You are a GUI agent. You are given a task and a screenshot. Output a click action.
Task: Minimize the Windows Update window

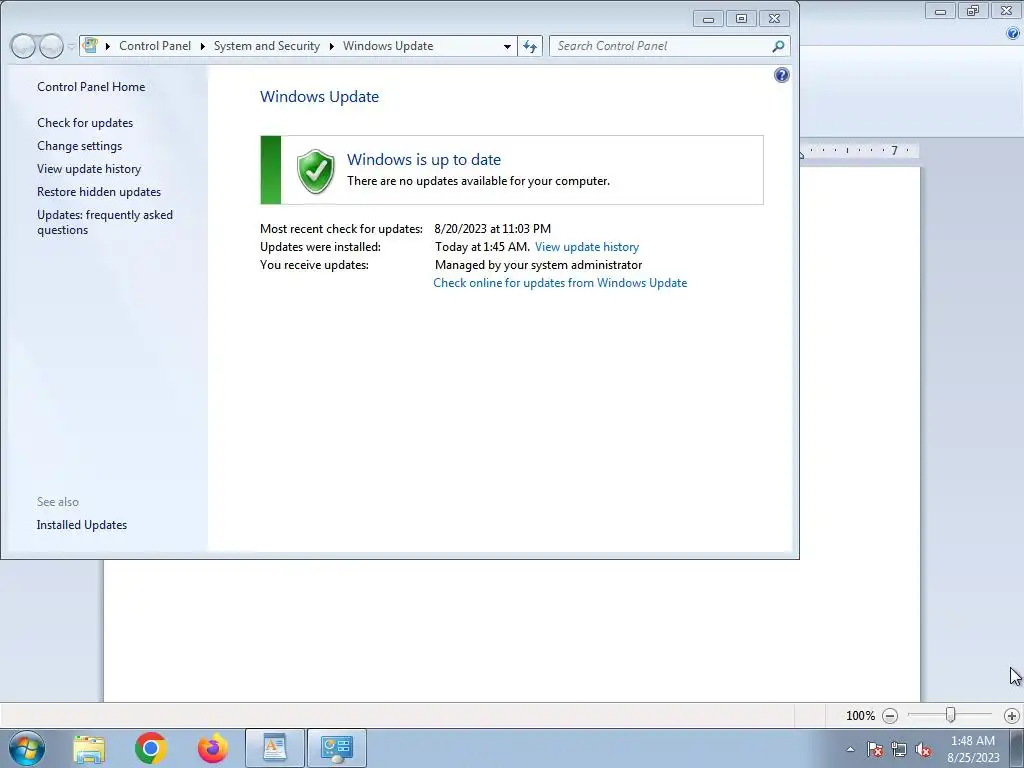(x=708, y=19)
